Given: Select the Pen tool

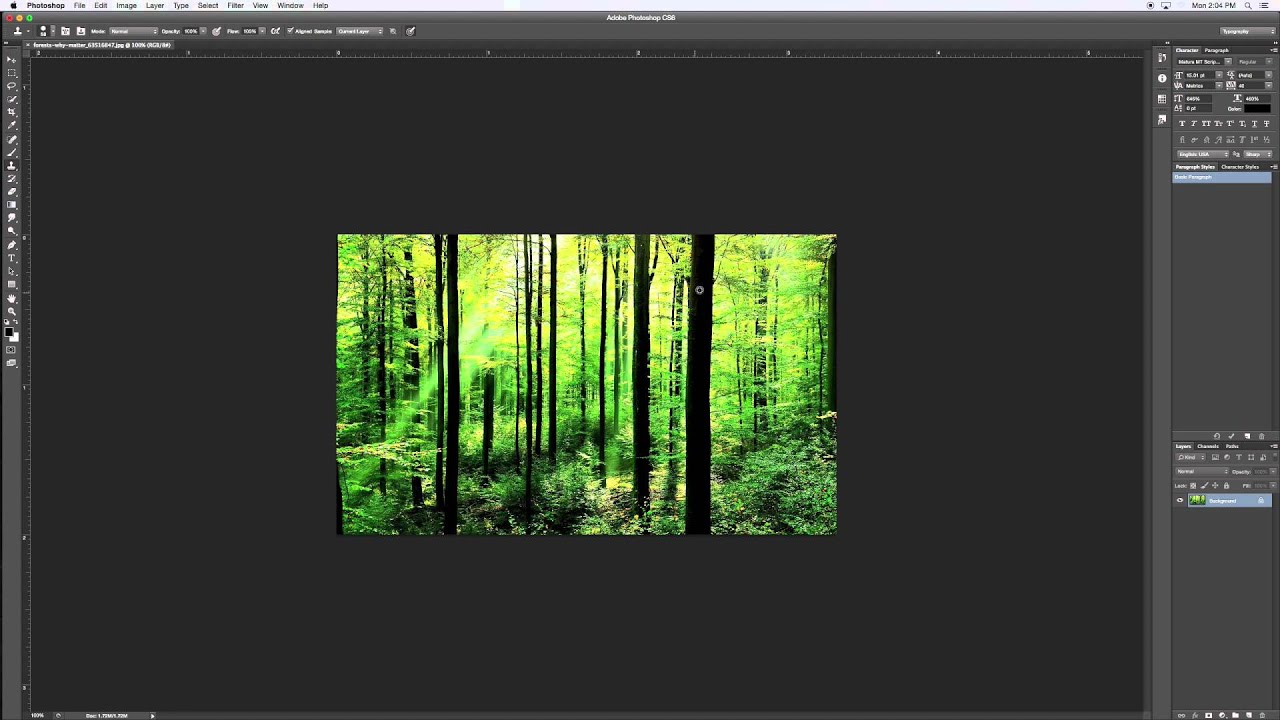Looking at the screenshot, I should click(12, 245).
